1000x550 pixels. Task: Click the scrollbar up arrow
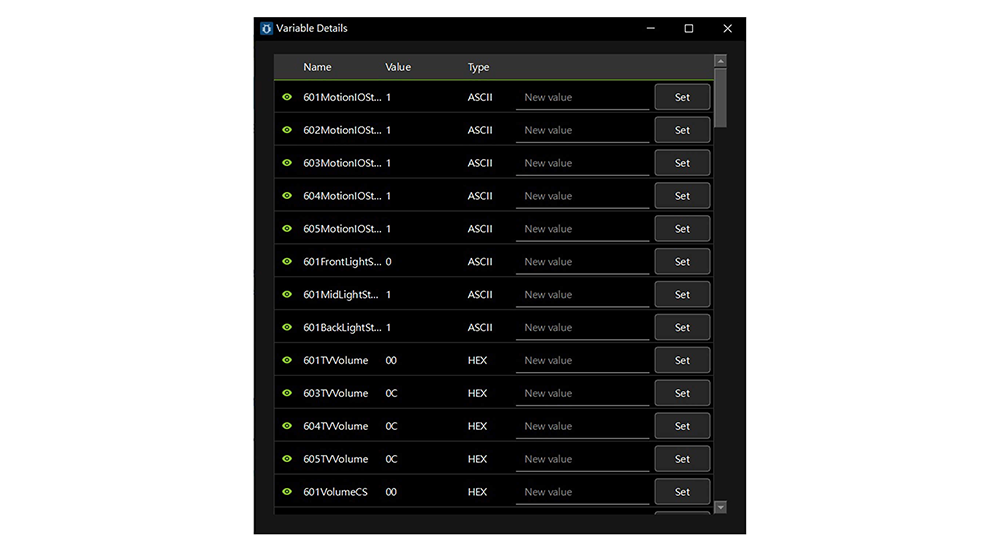click(721, 61)
